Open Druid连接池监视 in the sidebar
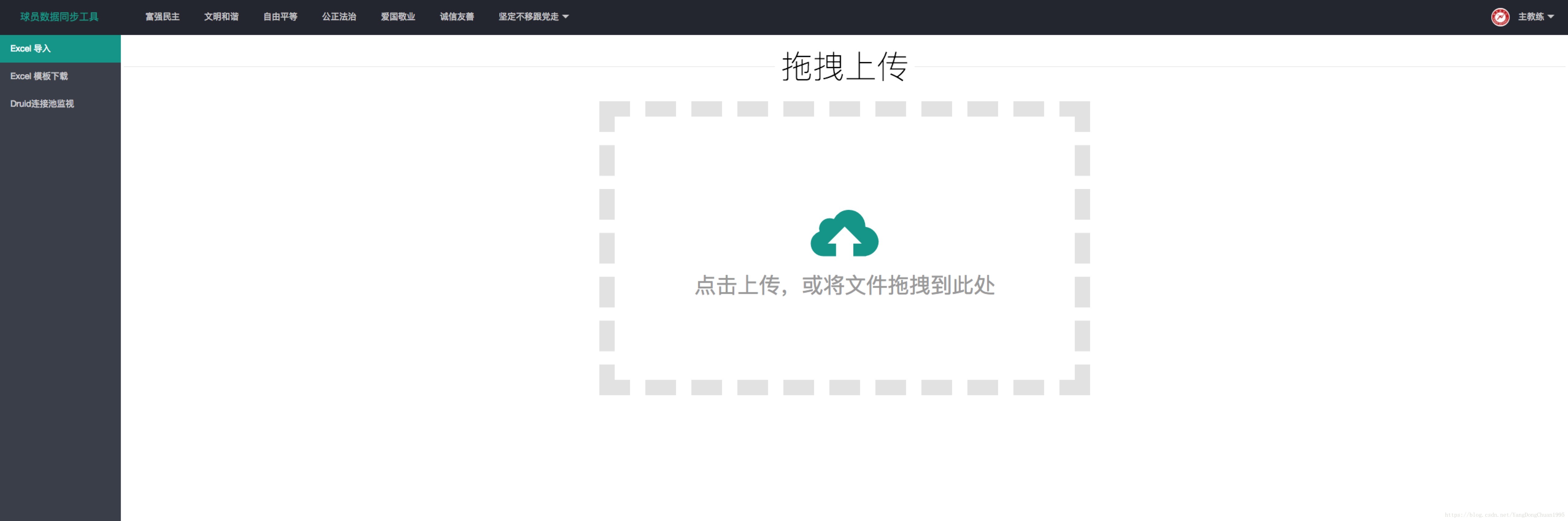Viewport: 1568px width, 521px height. (x=60, y=103)
